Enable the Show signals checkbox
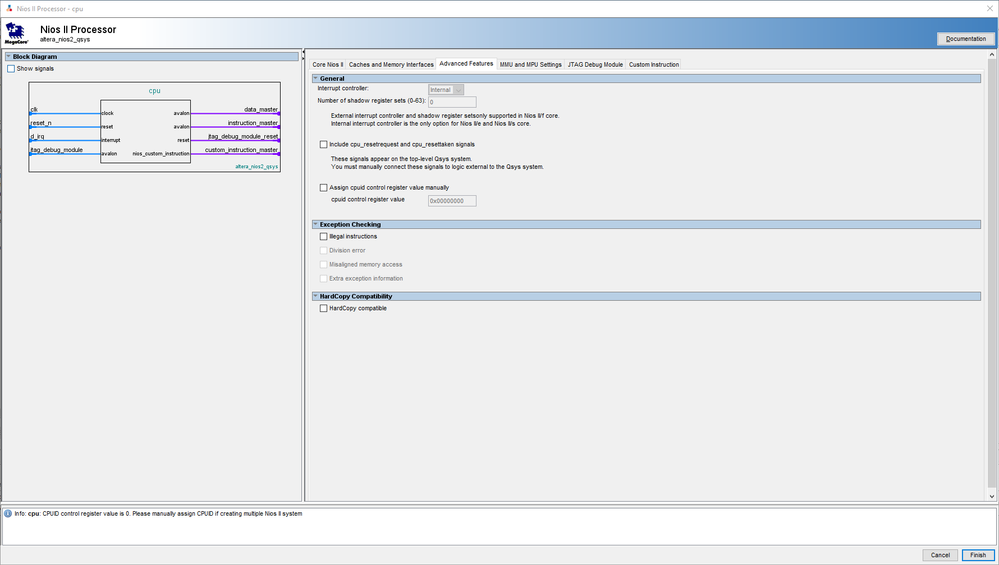 [x=11, y=69]
